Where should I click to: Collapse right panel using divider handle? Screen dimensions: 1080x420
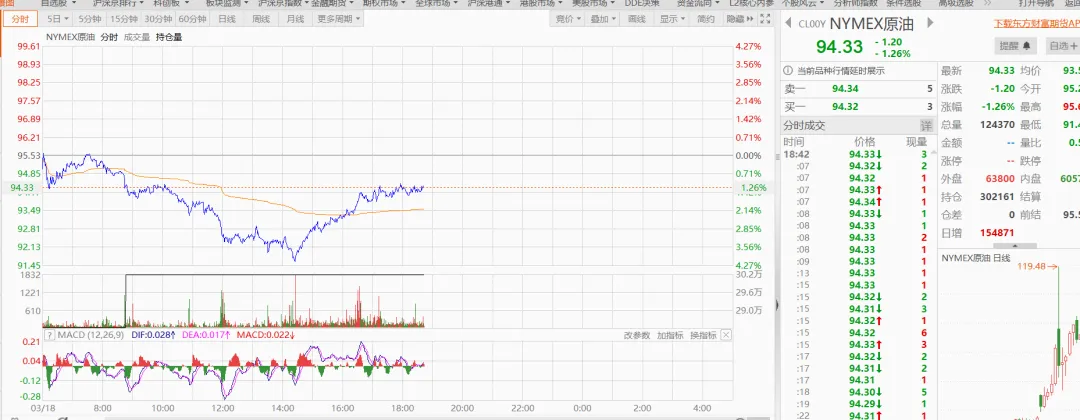tap(778, 303)
